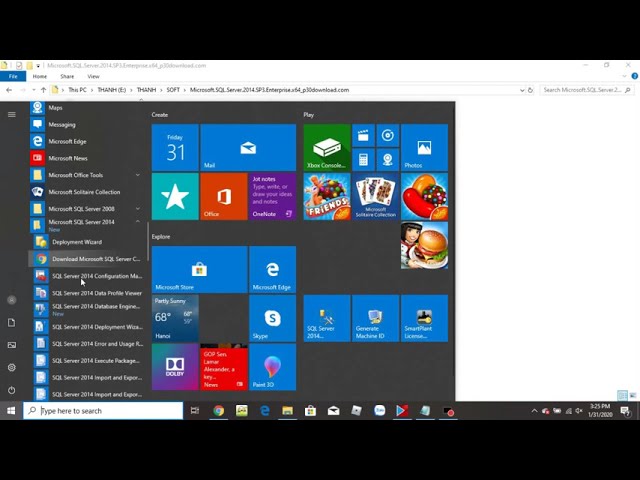Open SQL Server 2014 Configuration Manager
Image resolution: width=640 pixels, height=480 pixels.
(x=86, y=276)
